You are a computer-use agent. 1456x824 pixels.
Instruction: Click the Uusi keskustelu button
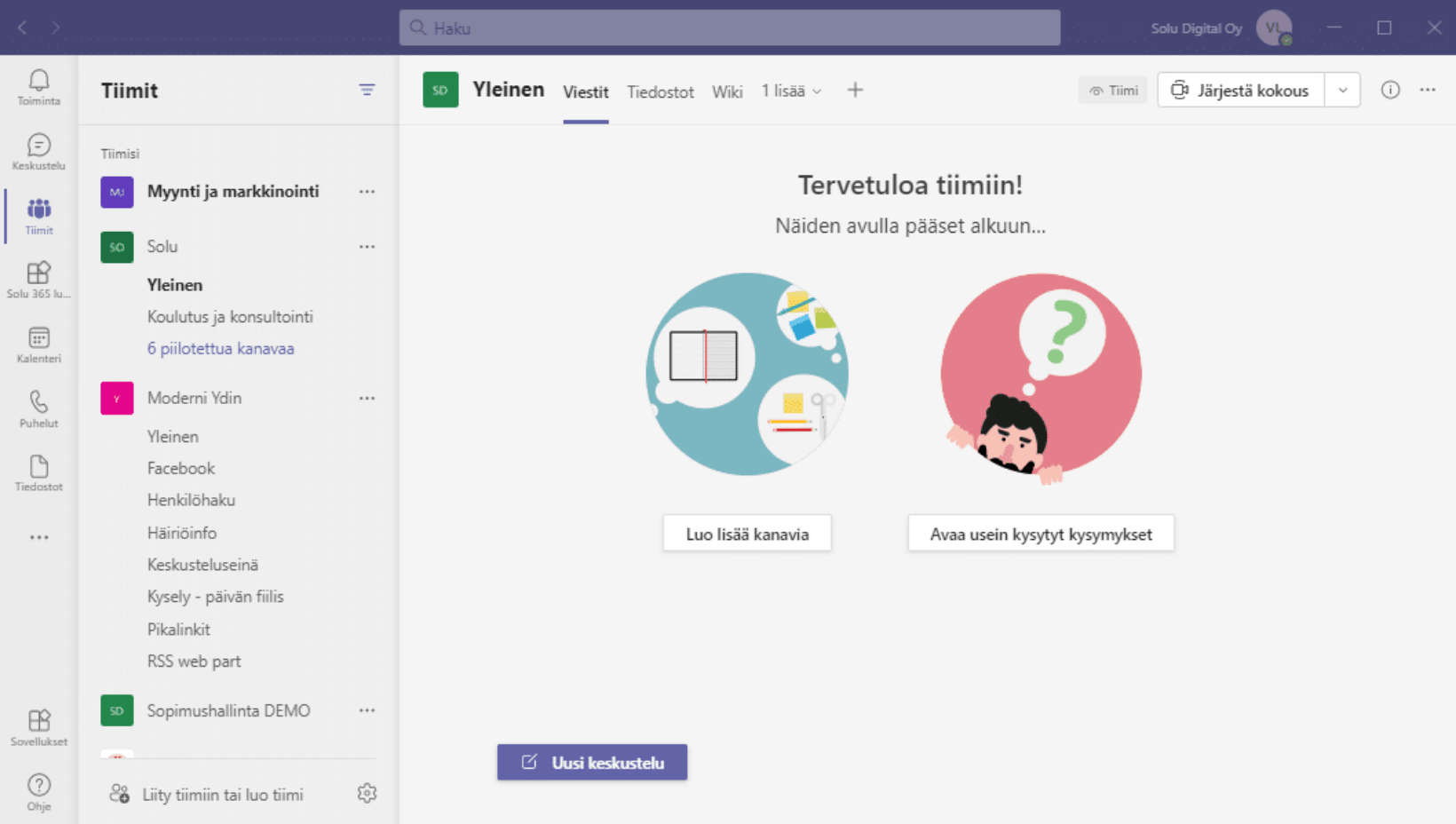coord(592,762)
